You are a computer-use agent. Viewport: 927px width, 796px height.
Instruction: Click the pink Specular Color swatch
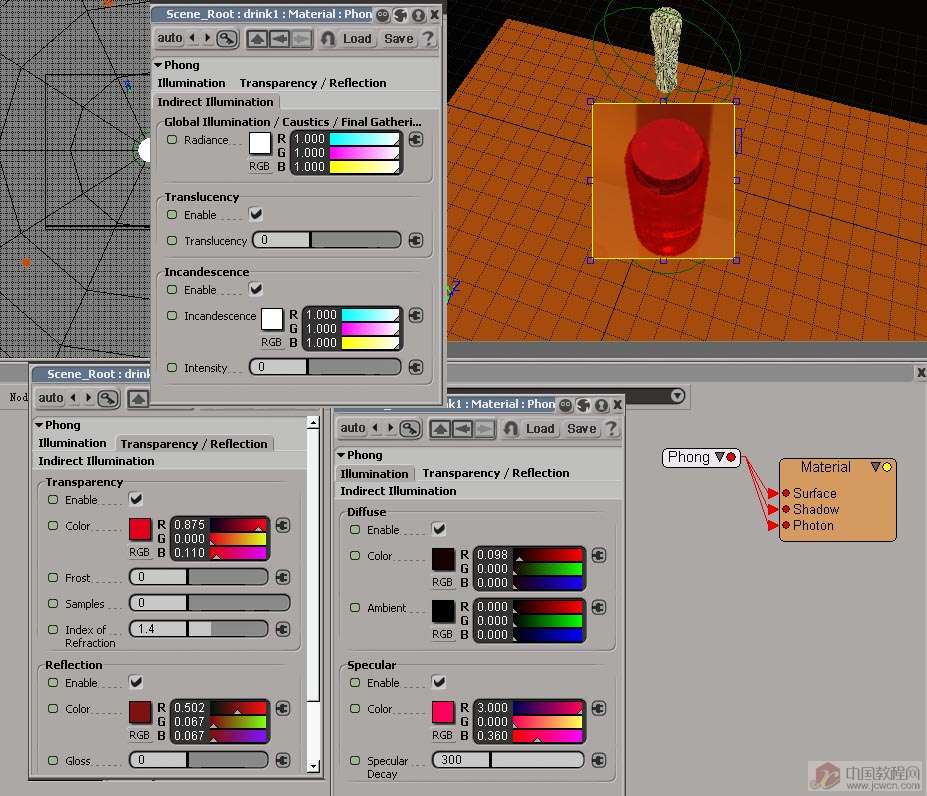(x=443, y=712)
